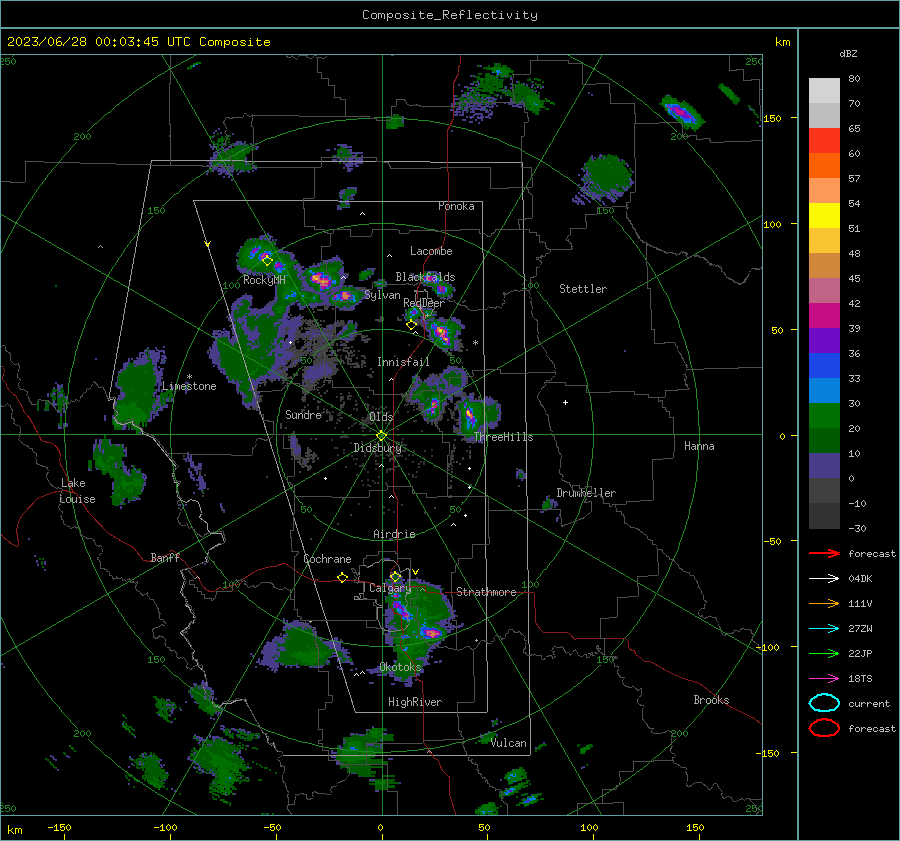This screenshot has height=841, width=900.
Task: Click the '-150' tick on bottom axis
Action: pos(59,827)
